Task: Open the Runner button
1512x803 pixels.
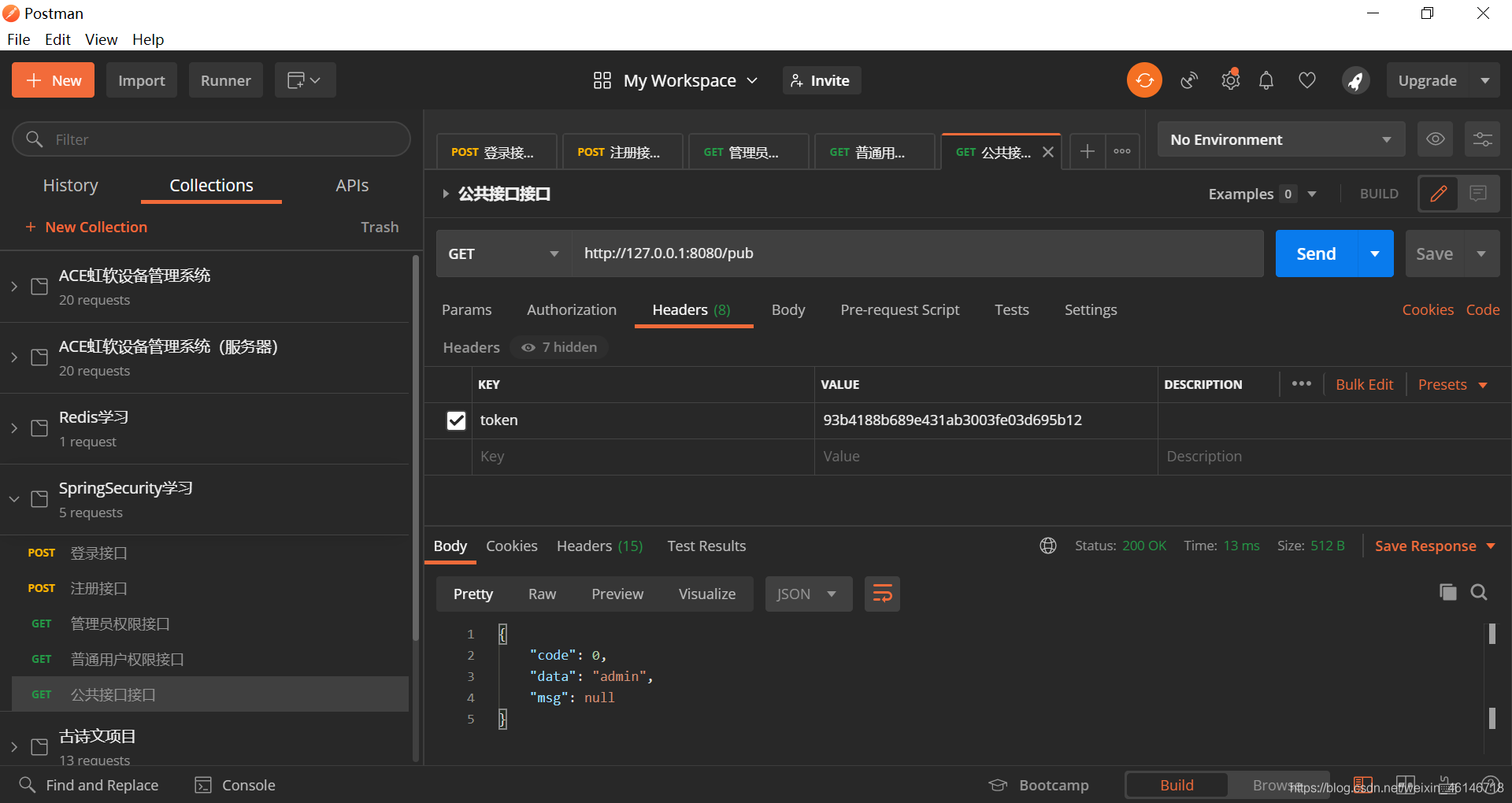Action: (x=225, y=80)
